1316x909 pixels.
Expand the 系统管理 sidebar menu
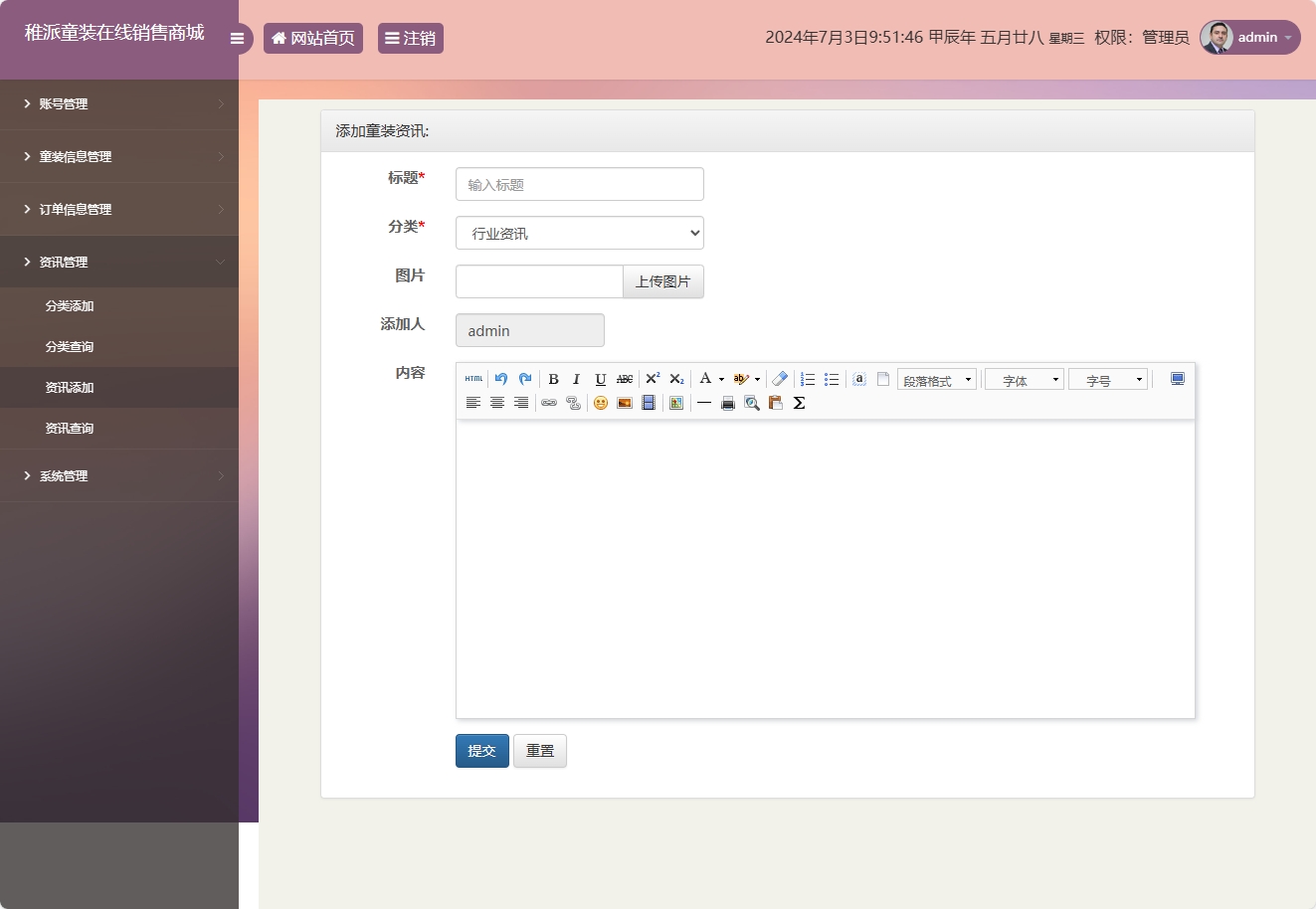pos(119,475)
